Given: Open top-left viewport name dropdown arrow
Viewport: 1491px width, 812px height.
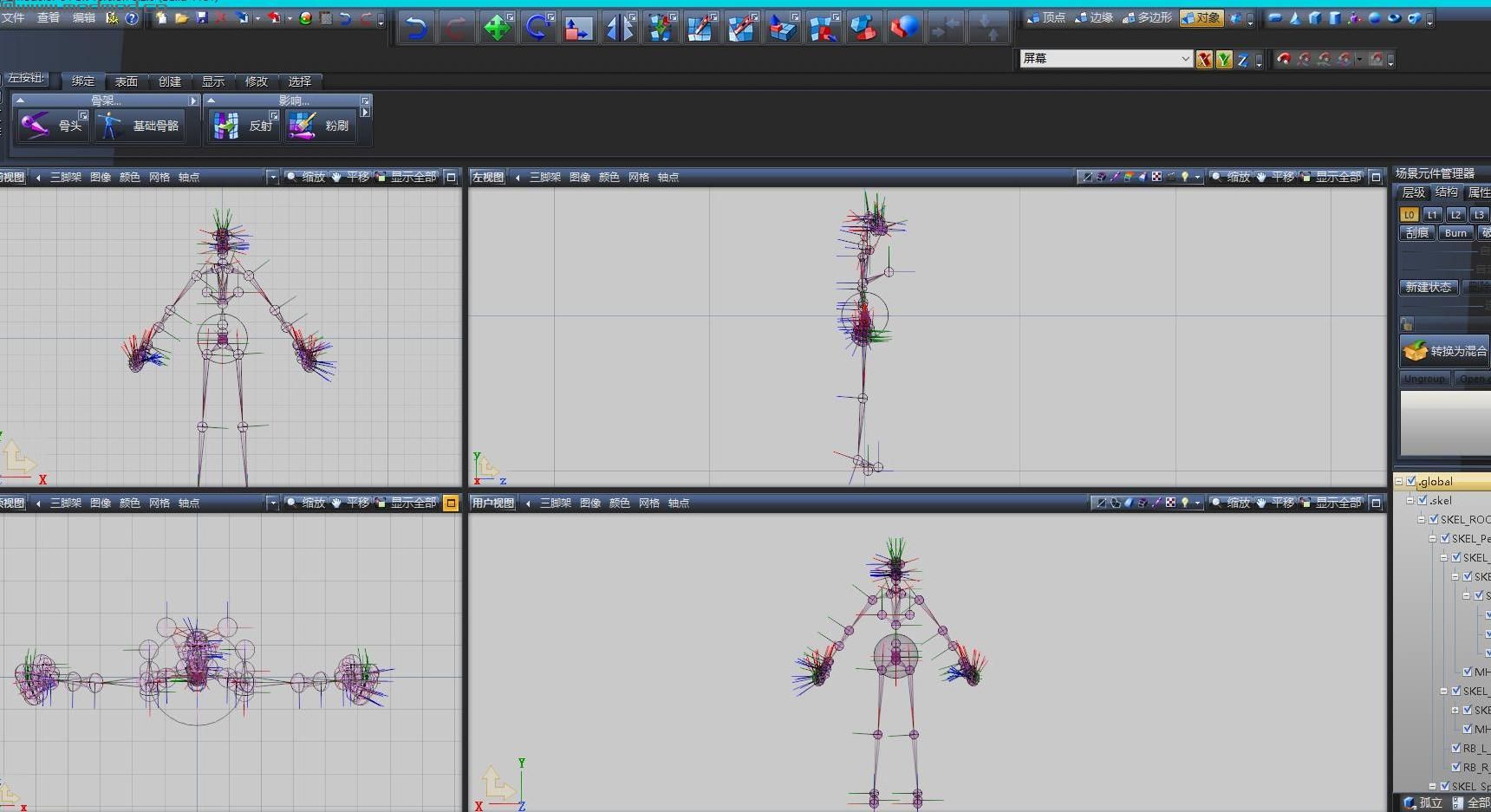Looking at the screenshot, I should pos(38,177).
